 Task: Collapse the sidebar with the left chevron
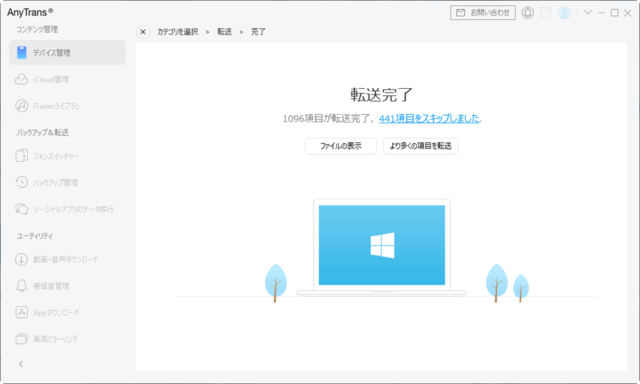click(x=21, y=364)
